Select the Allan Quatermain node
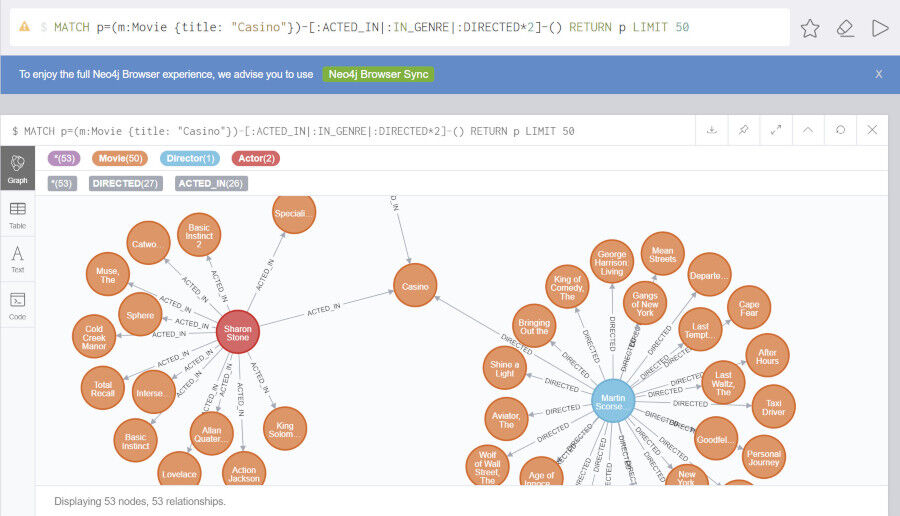 [x=211, y=434]
